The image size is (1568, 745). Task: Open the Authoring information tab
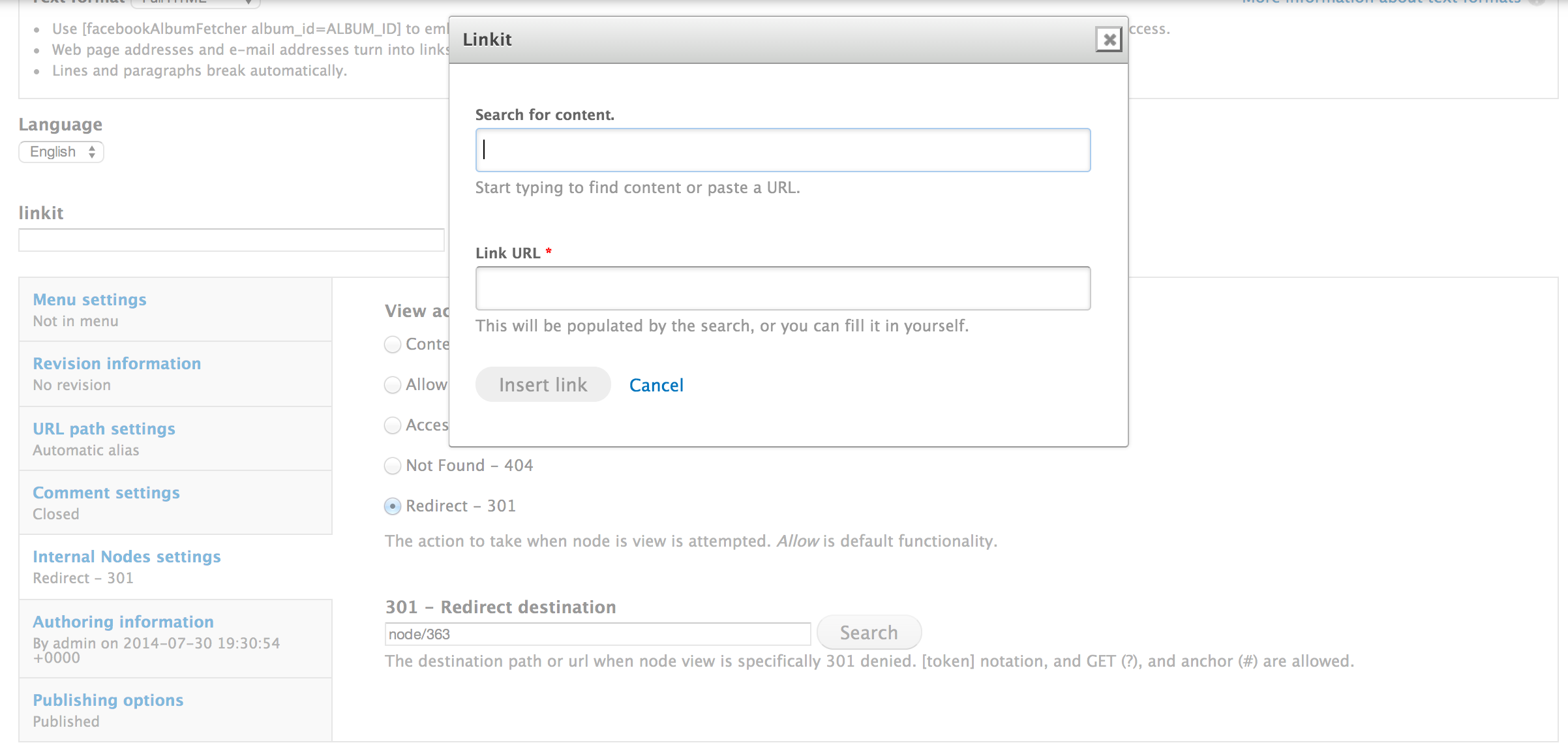(123, 622)
